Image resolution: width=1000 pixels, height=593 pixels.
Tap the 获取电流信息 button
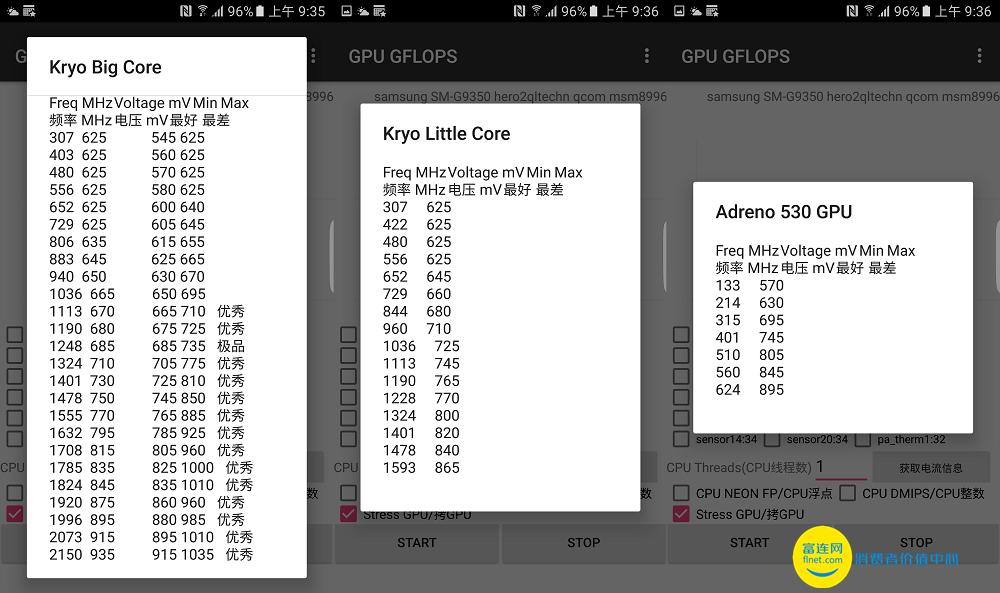pyautogui.click(x=932, y=467)
